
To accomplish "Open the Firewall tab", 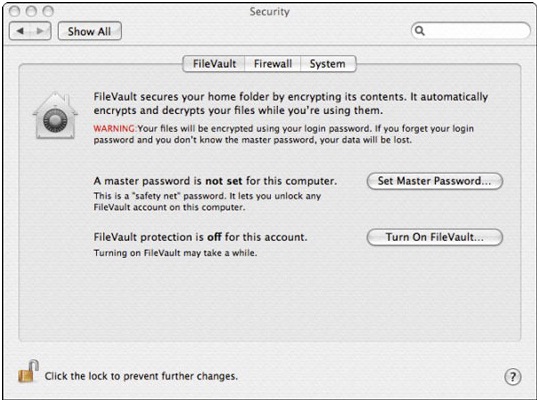I will coord(273,64).
